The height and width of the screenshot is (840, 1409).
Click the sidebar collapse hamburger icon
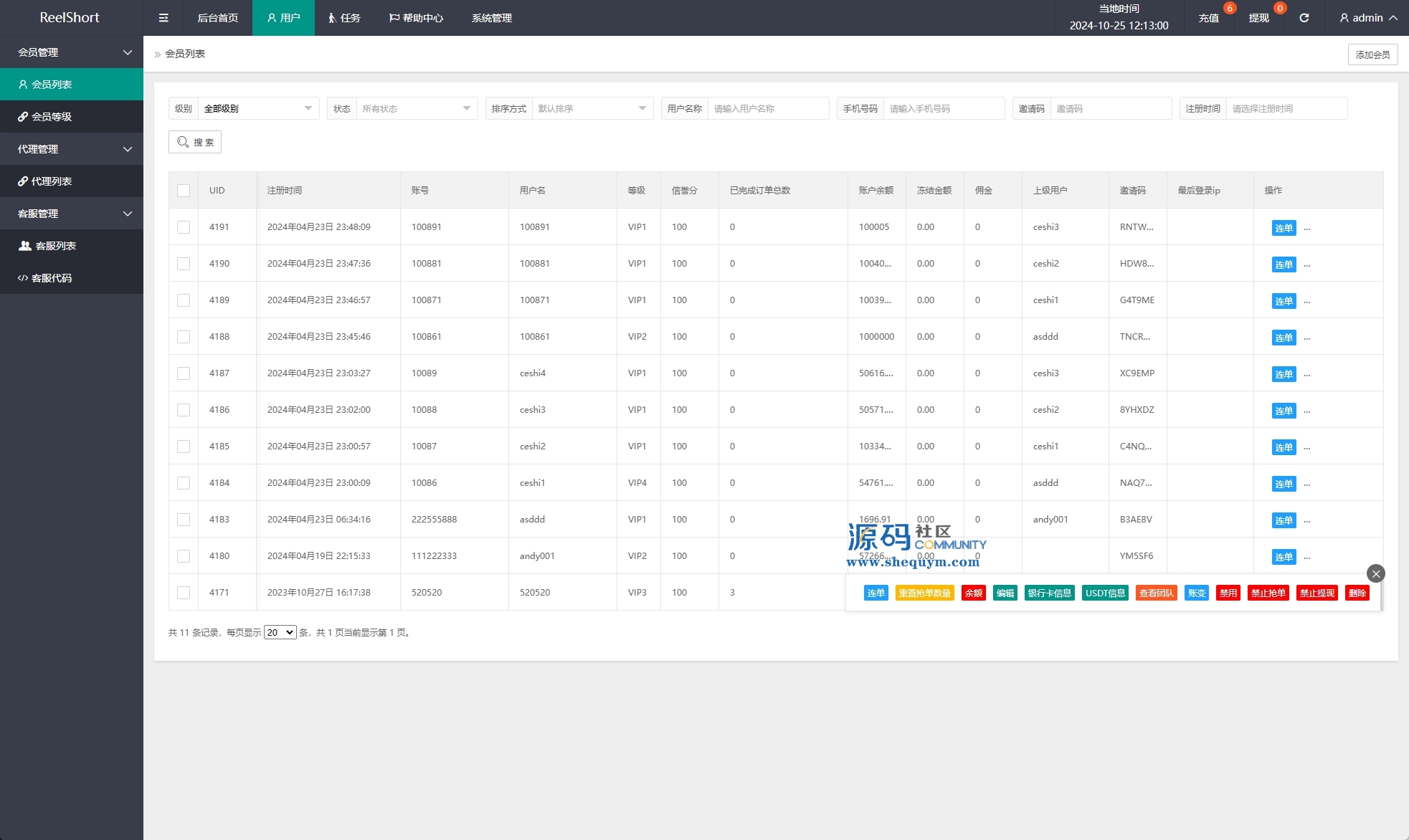(x=163, y=18)
